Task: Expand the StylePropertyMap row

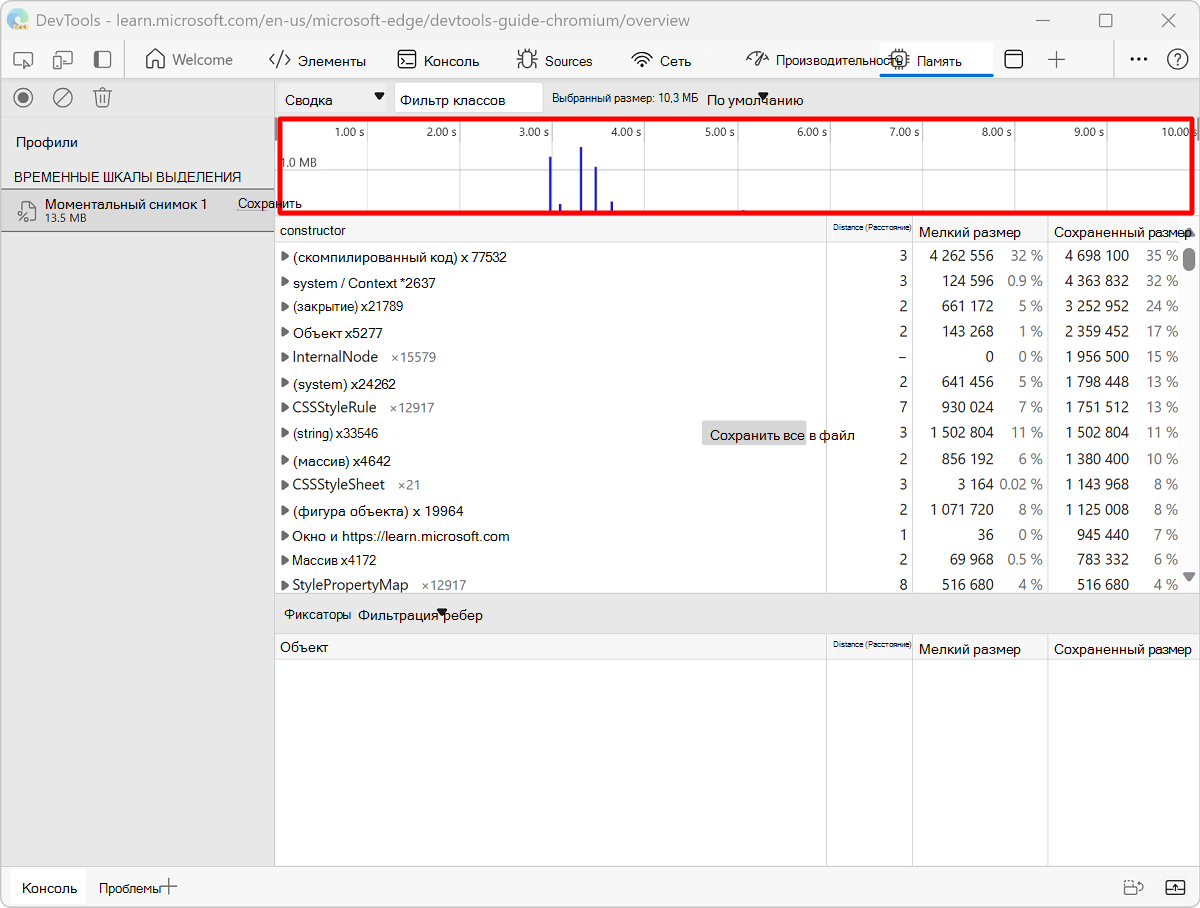Action: pyautogui.click(x=285, y=585)
